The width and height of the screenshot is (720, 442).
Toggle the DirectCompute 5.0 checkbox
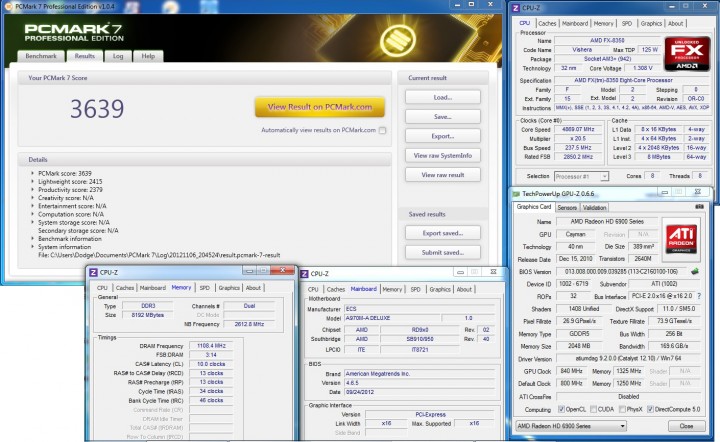pyautogui.click(x=650, y=409)
